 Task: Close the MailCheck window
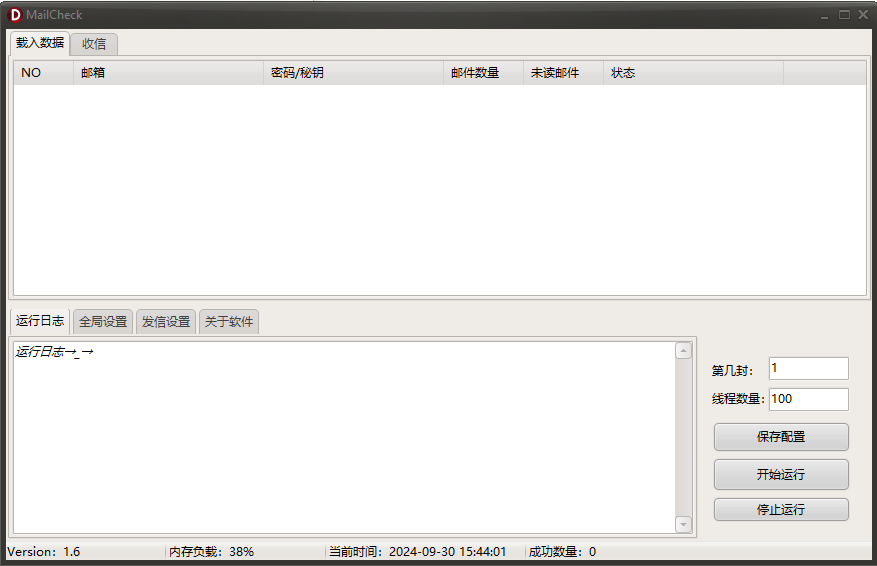(x=863, y=15)
